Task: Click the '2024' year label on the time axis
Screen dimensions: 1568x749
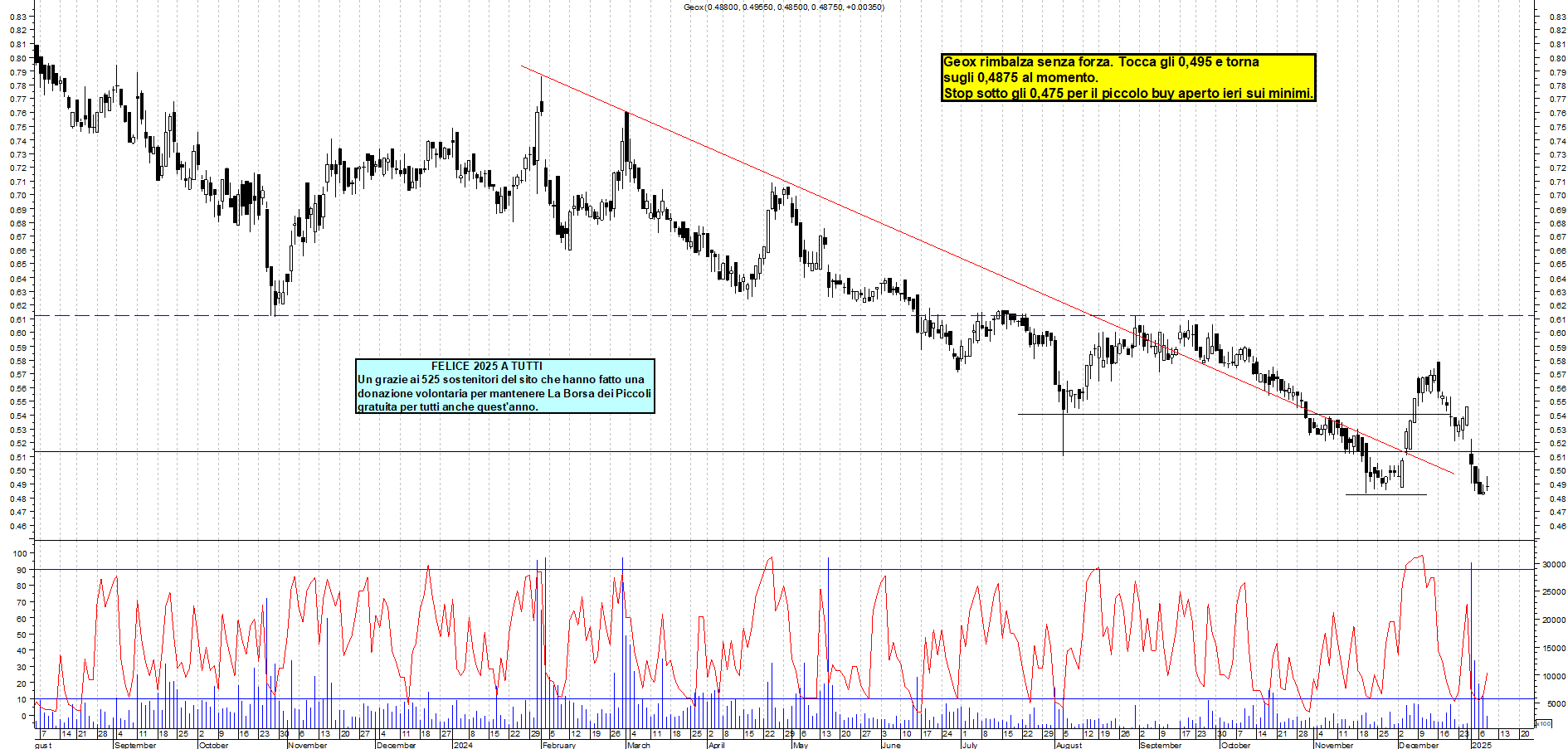Action: 462,745
